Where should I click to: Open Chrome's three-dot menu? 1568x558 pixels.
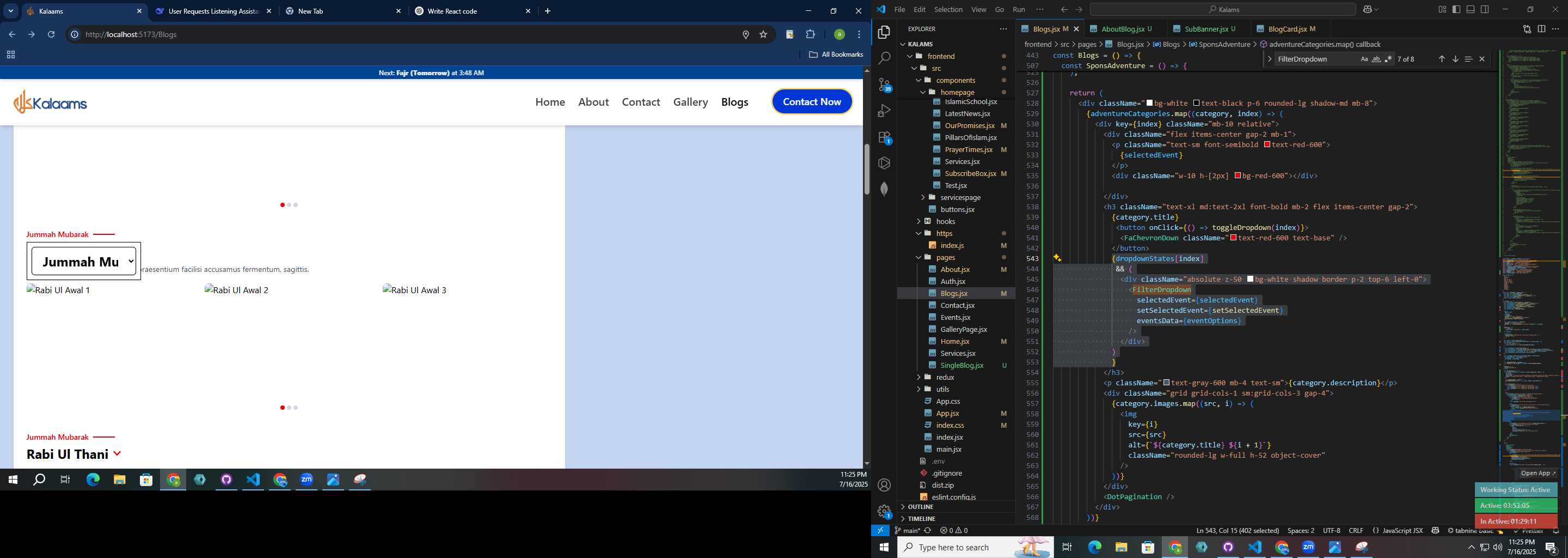[x=859, y=35]
